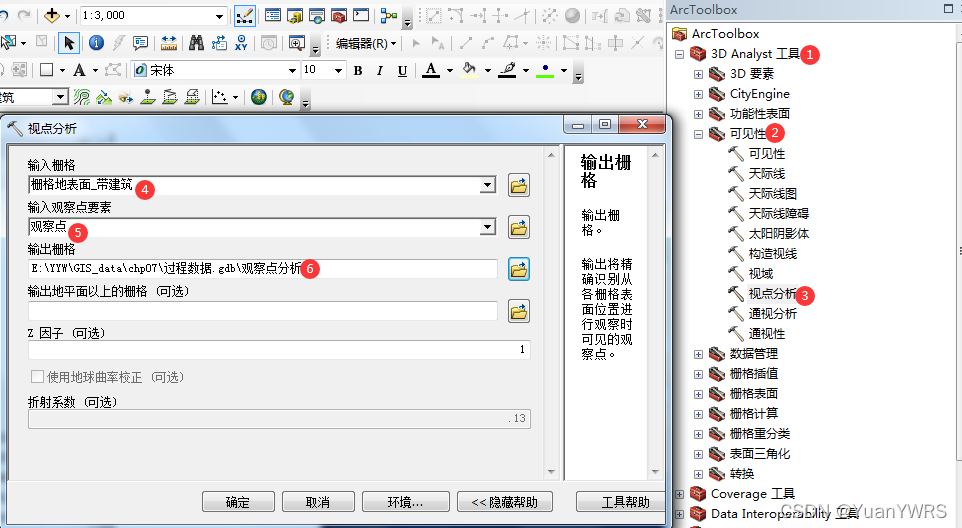The image size is (962, 528).
Task: Open the Create Viewer Window magnifier icon
Action: 297,43
